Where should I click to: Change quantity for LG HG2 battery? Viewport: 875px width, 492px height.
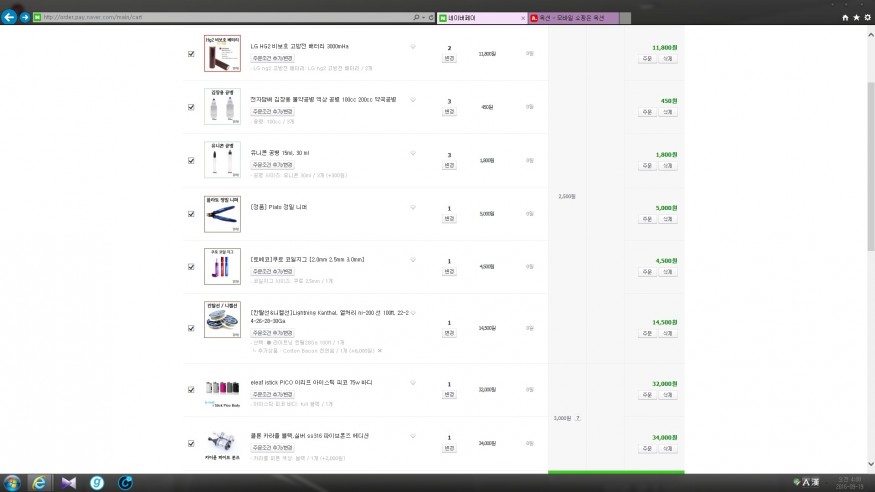pos(449,58)
